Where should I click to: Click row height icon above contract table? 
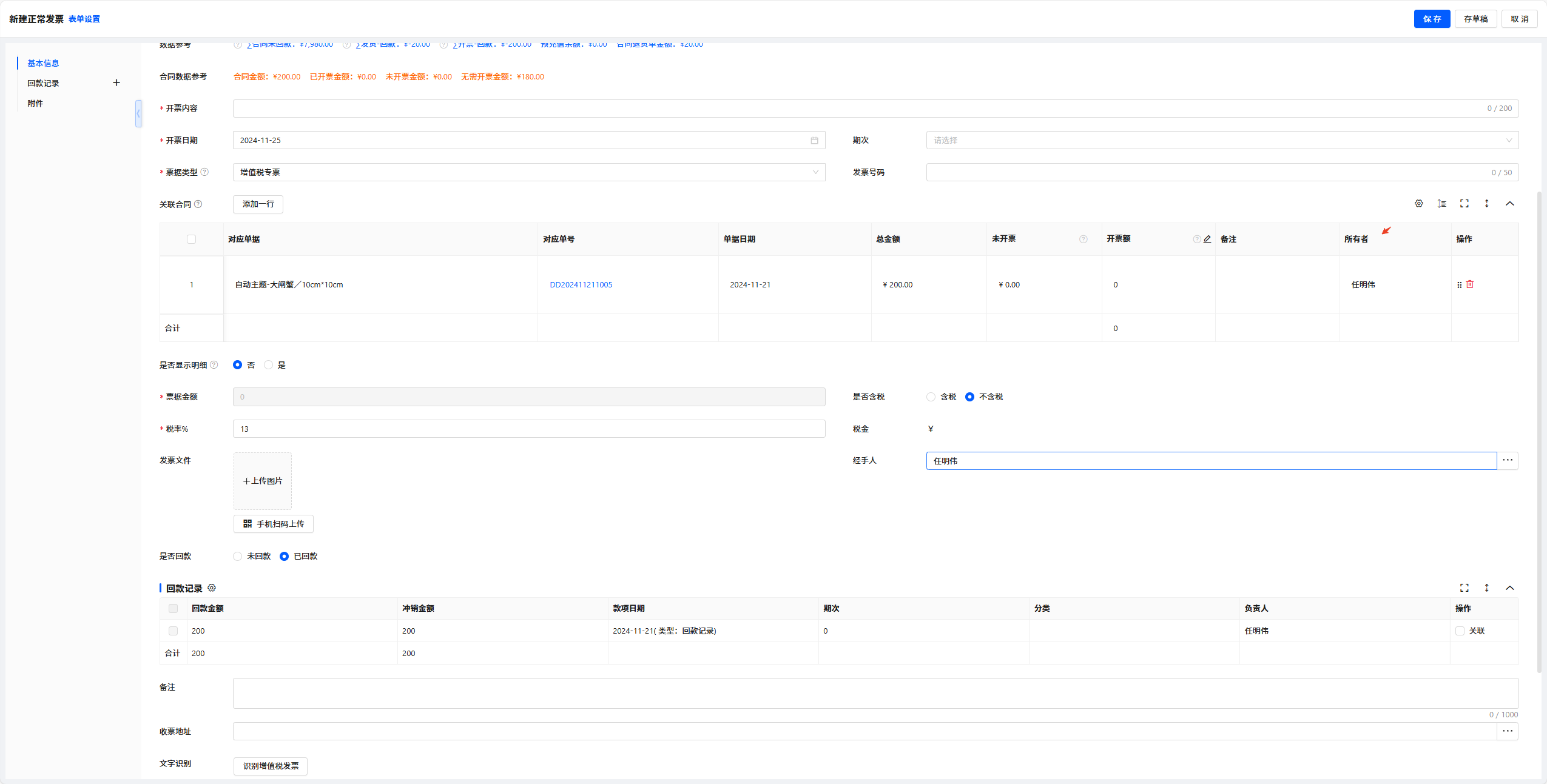coord(1441,204)
